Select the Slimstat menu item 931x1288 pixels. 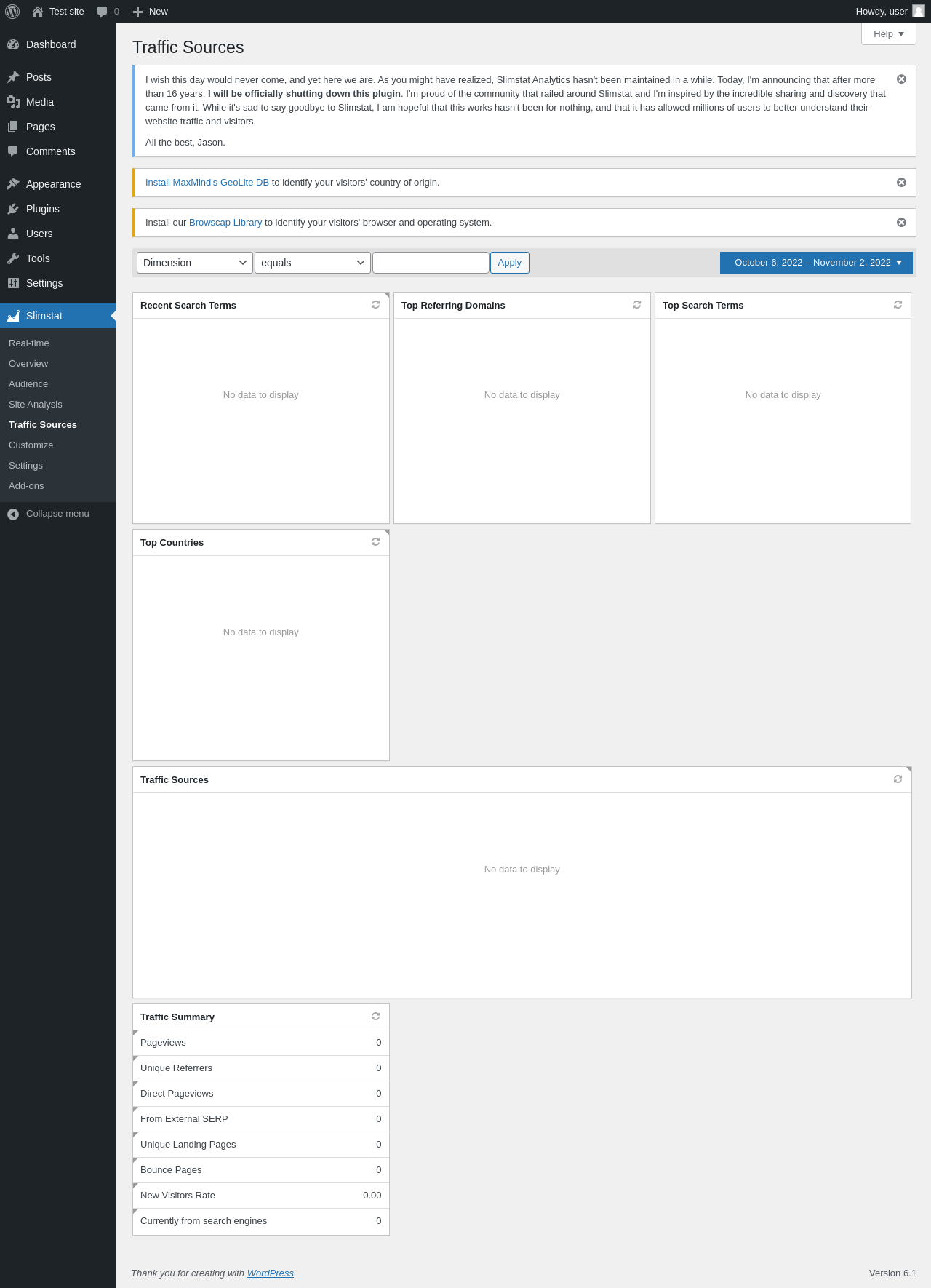58,316
